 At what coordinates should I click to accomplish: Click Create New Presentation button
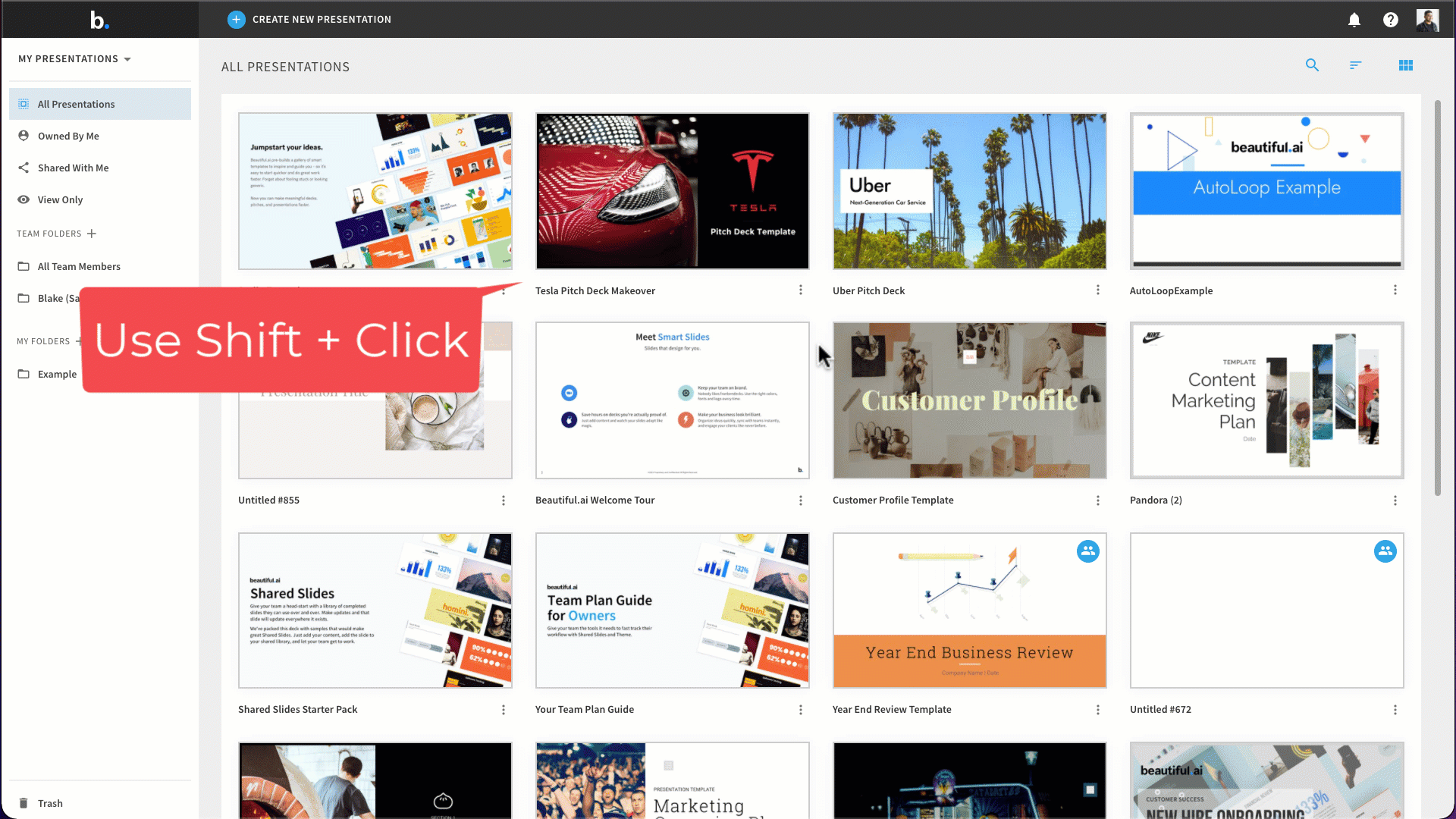(x=309, y=20)
